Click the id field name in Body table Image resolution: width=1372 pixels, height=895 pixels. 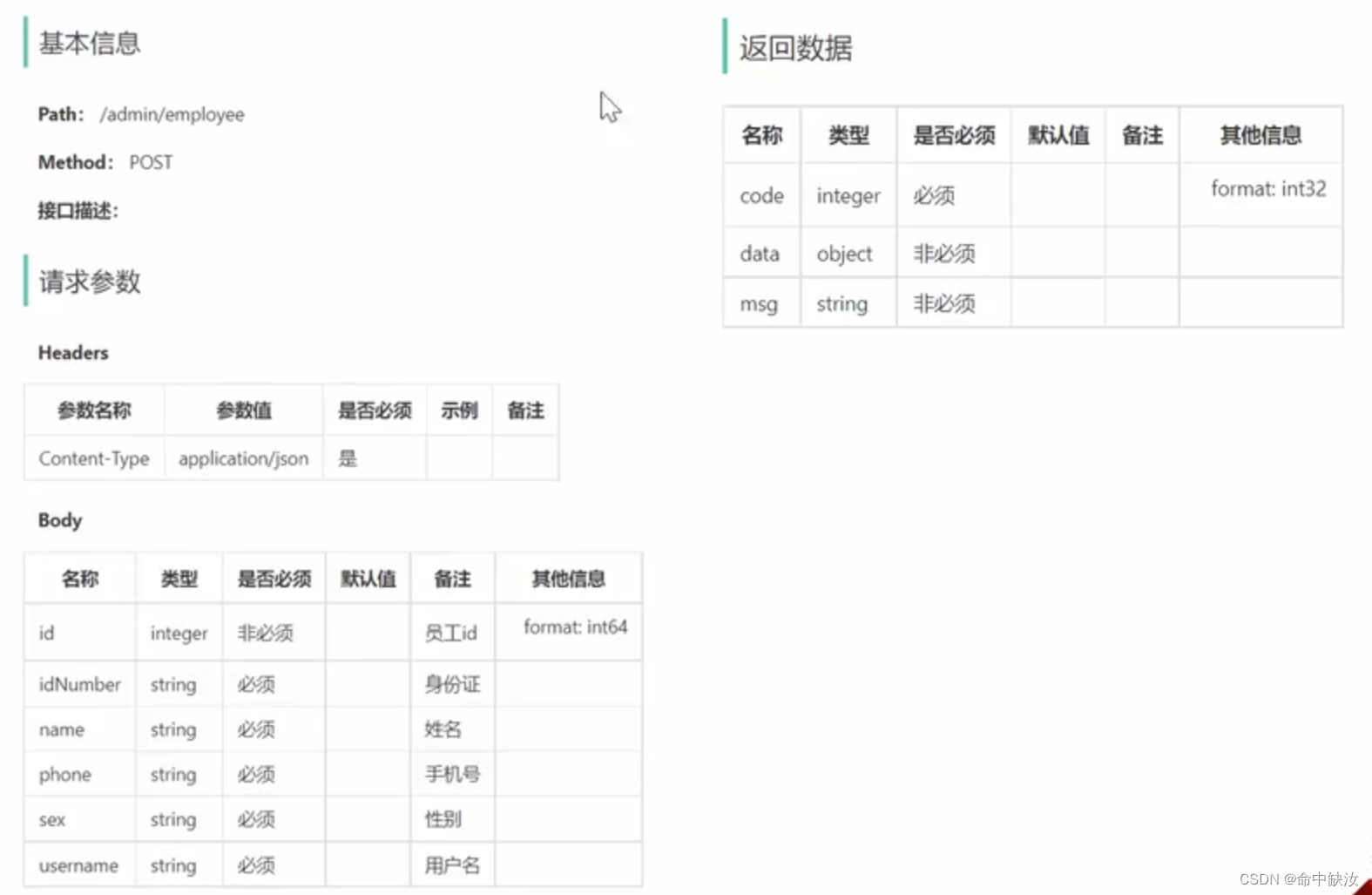(x=46, y=633)
